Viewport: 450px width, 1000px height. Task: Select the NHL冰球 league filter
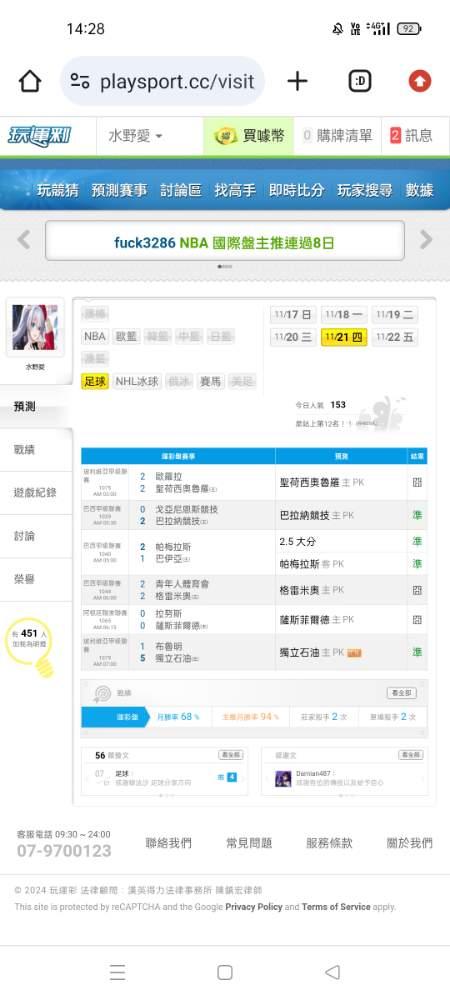pos(136,381)
